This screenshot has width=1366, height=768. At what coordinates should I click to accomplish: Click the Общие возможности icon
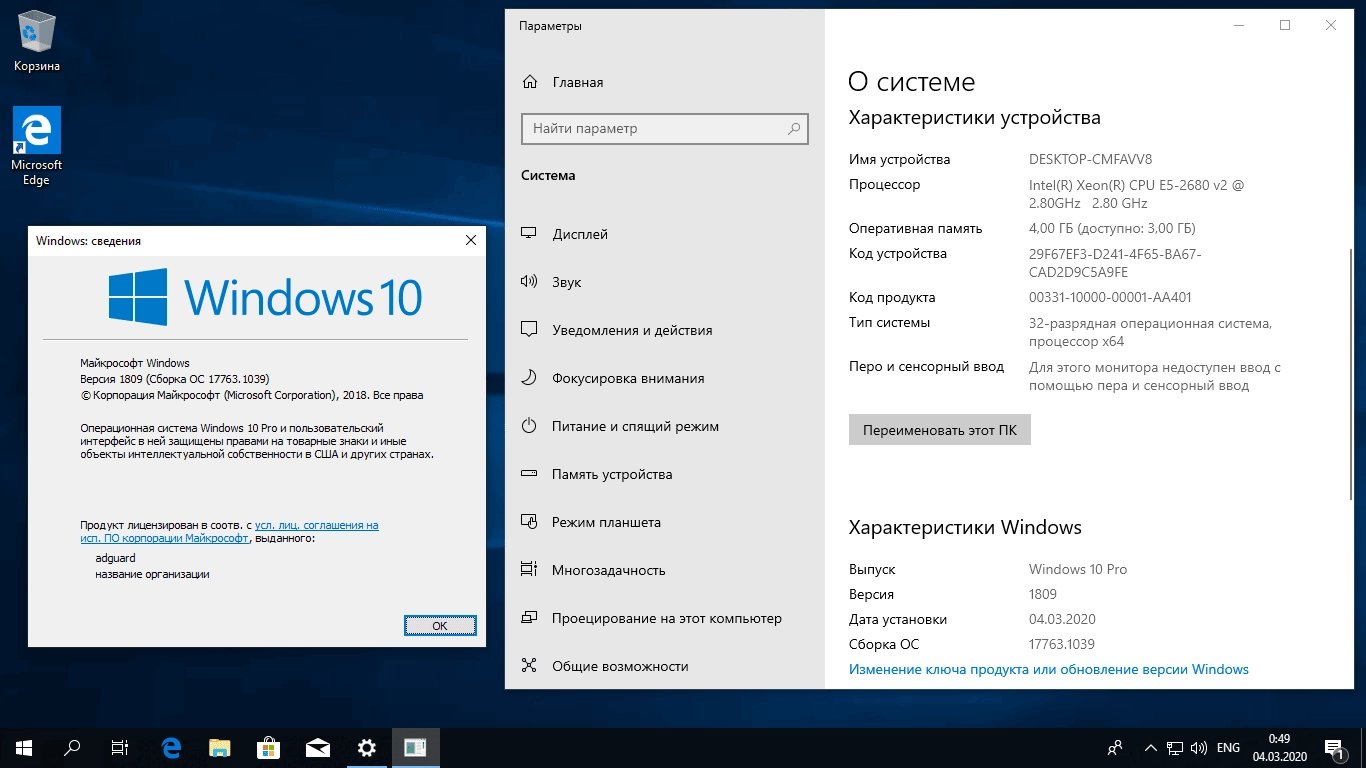(530, 666)
